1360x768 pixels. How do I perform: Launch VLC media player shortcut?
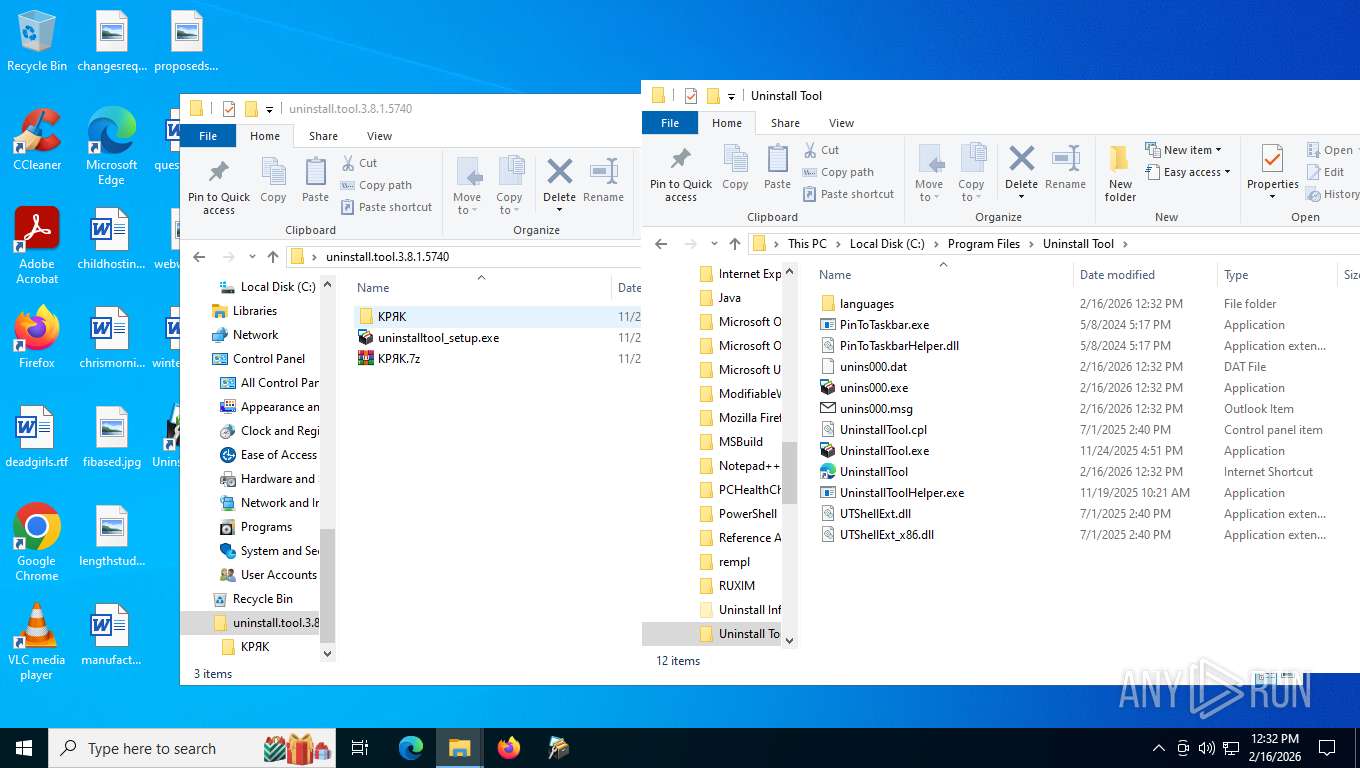click(x=37, y=641)
